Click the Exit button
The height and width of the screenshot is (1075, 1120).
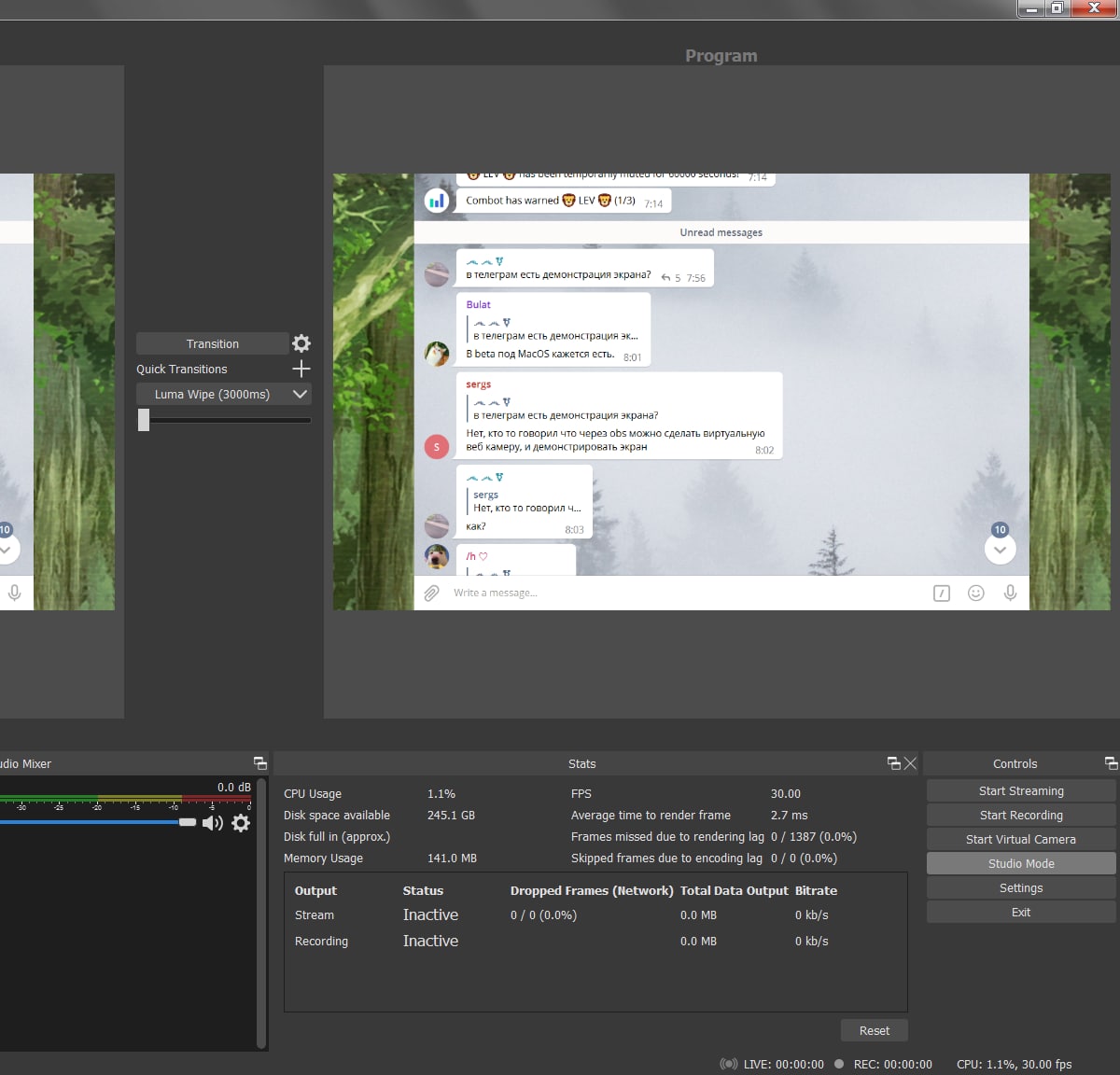click(1021, 912)
